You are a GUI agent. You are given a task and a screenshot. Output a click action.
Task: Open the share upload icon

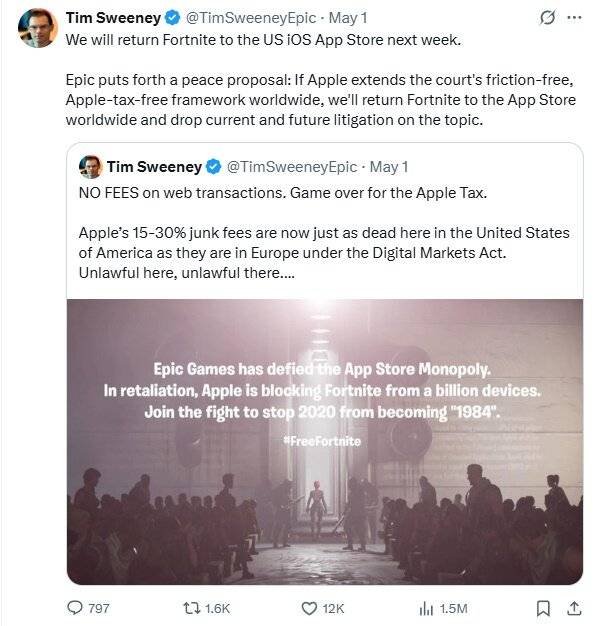(x=574, y=608)
